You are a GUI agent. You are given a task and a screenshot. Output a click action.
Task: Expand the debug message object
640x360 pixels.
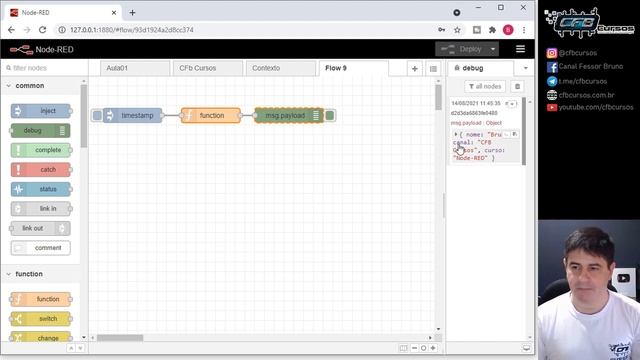[x=456, y=134]
